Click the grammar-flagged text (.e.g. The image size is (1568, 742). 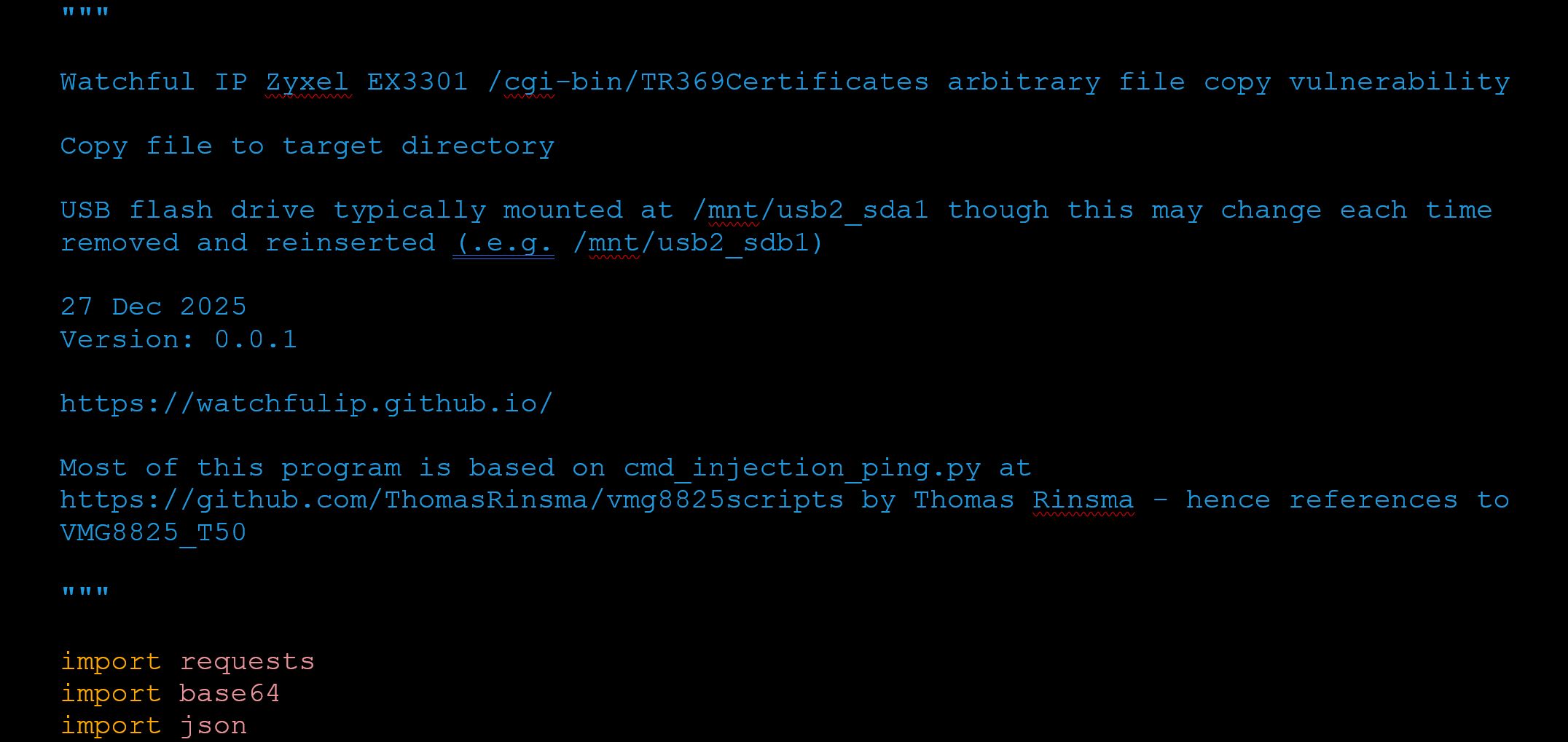point(503,243)
